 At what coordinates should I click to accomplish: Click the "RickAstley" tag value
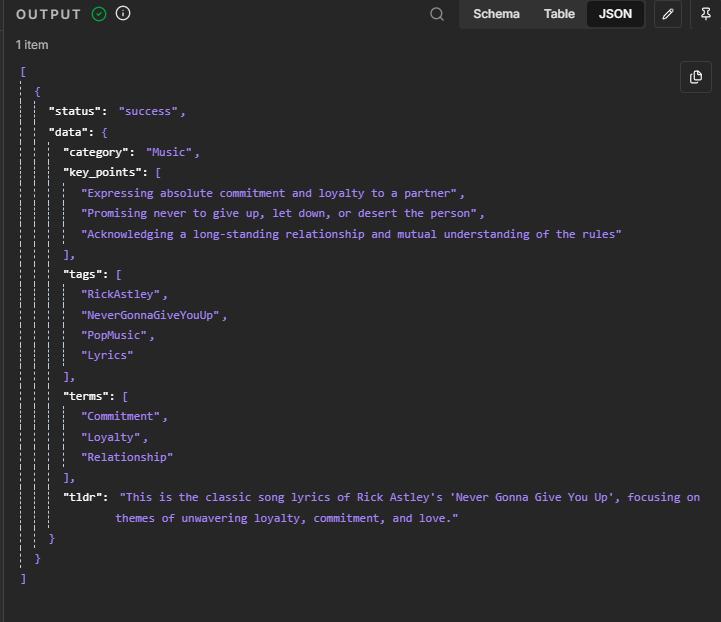coord(120,294)
